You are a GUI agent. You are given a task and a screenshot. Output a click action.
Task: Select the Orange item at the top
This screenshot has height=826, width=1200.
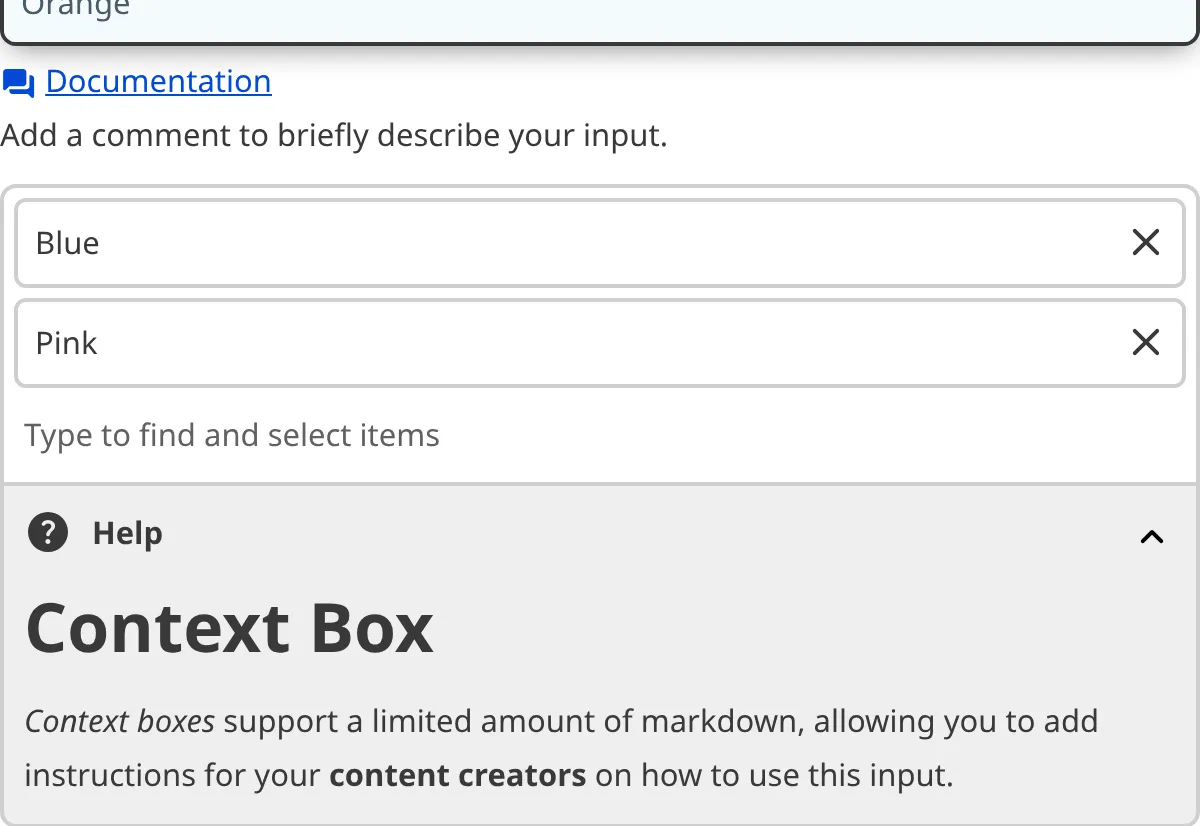pos(75,10)
